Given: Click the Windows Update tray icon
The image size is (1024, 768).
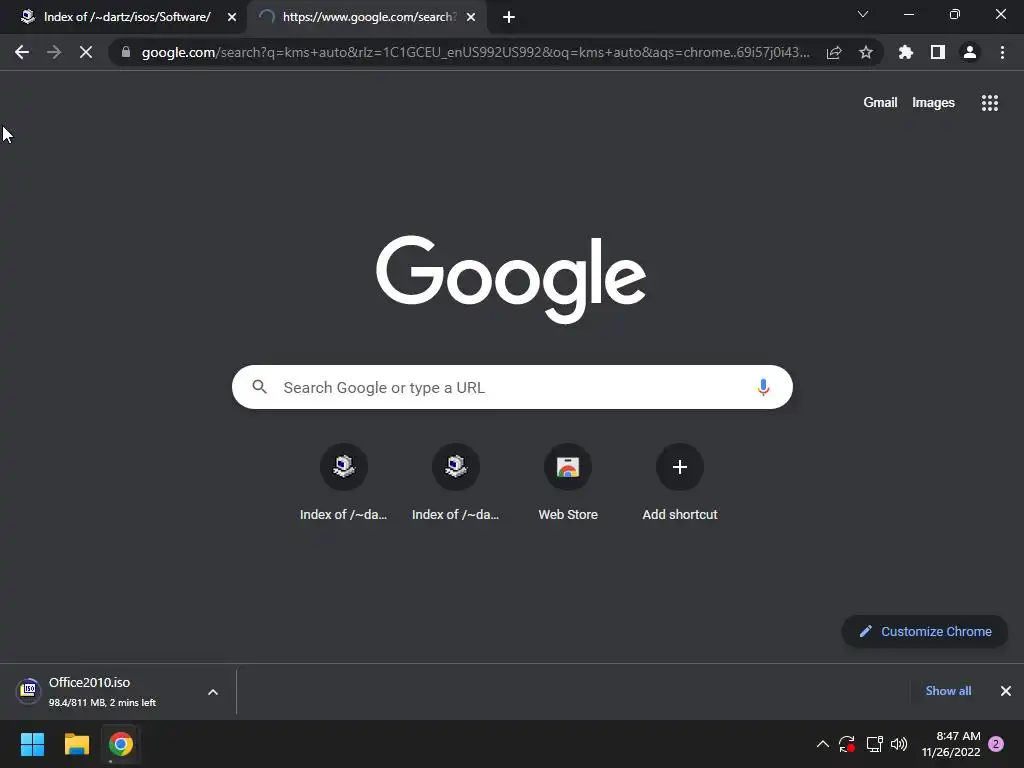Looking at the screenshot, I should click(x=846, y=744).
